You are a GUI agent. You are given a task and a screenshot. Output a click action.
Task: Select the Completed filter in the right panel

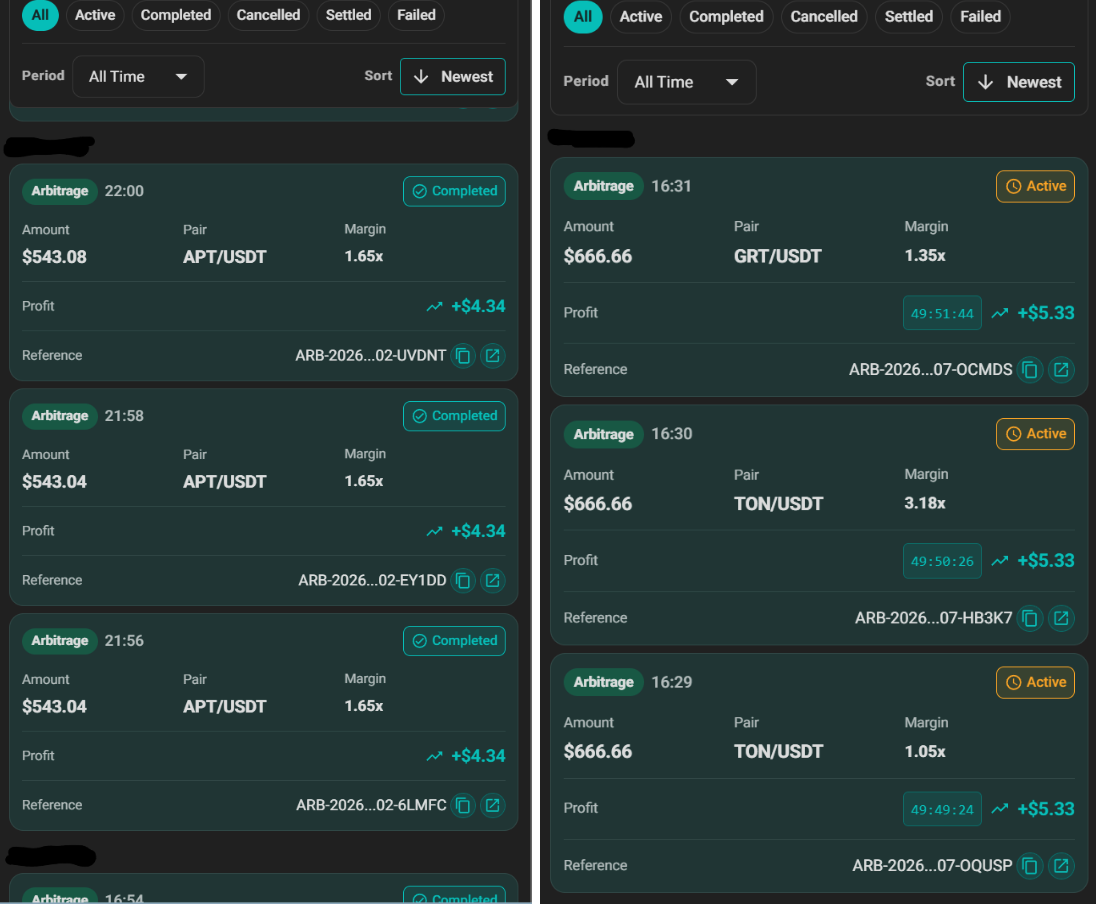pyautogui.click(x=726, y=16)
